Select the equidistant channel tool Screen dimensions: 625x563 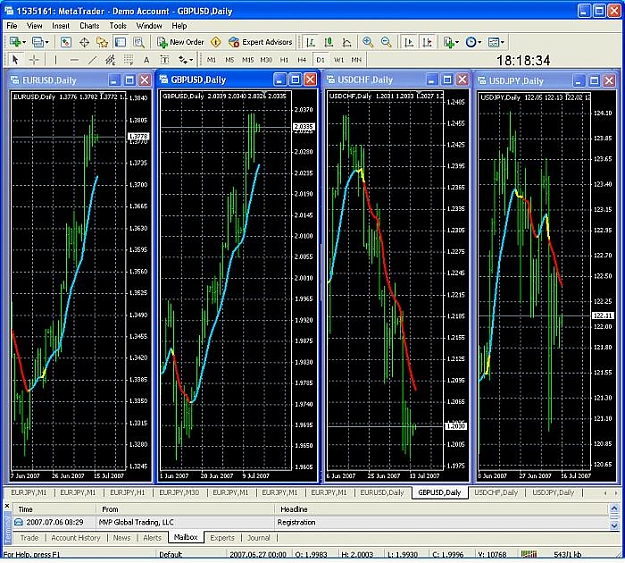coord(110,60)
